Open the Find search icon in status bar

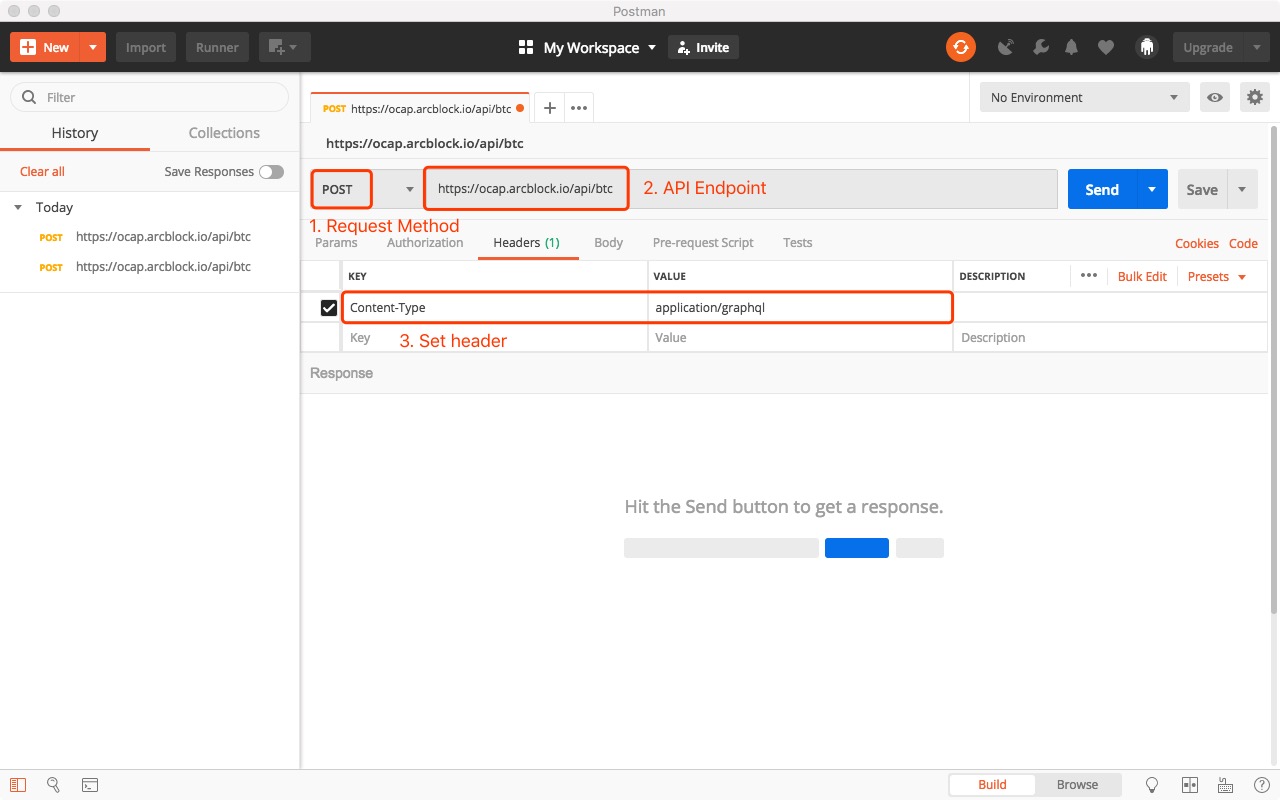pyautogui.click(x=54, y=785)
